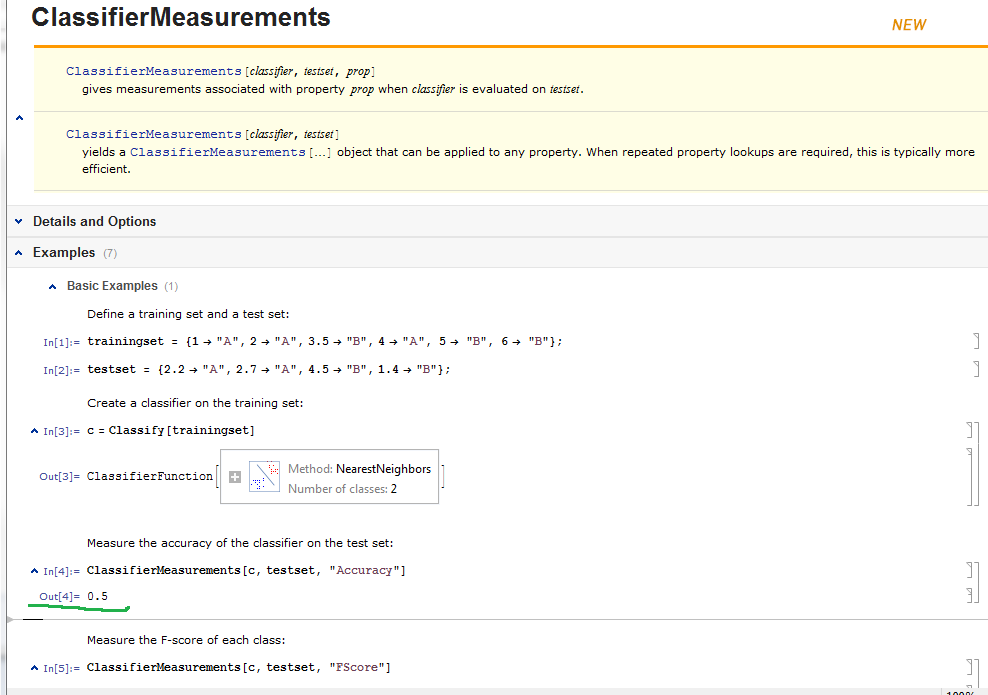The height and width of the screenshot is (695, 988).
Task: Select the cell bracket of In[2] testset
Action: (x=975, y=369)
